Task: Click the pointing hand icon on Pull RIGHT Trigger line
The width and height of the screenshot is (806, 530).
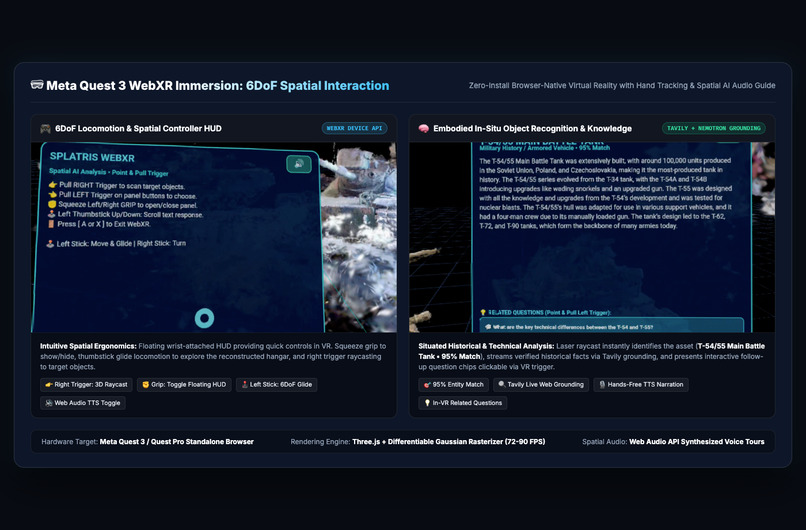Action: point(52,185)
